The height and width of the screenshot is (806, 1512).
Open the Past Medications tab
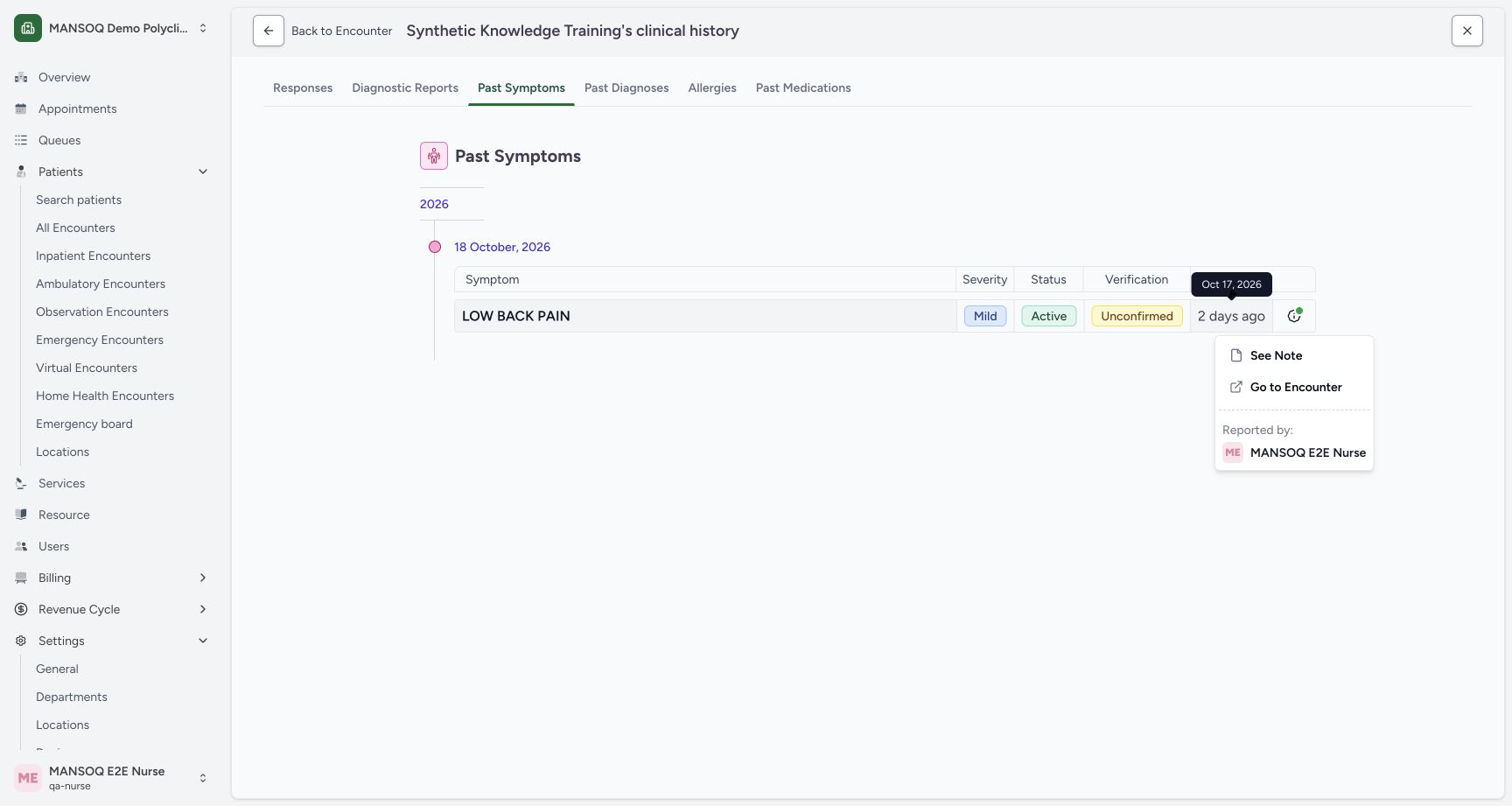point(803,88)
